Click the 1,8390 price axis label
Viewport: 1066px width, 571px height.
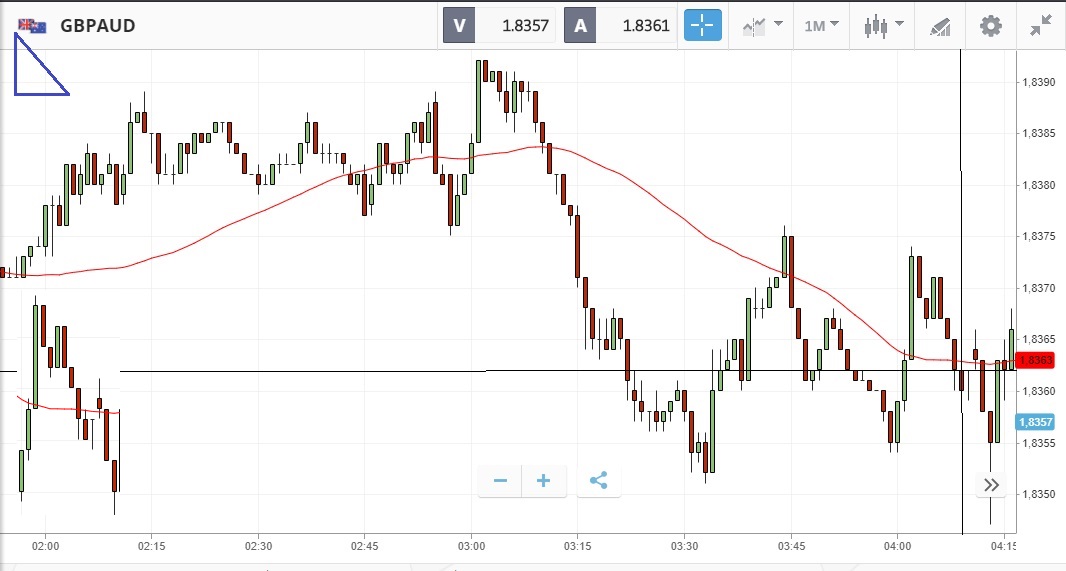coord(1040,82)
